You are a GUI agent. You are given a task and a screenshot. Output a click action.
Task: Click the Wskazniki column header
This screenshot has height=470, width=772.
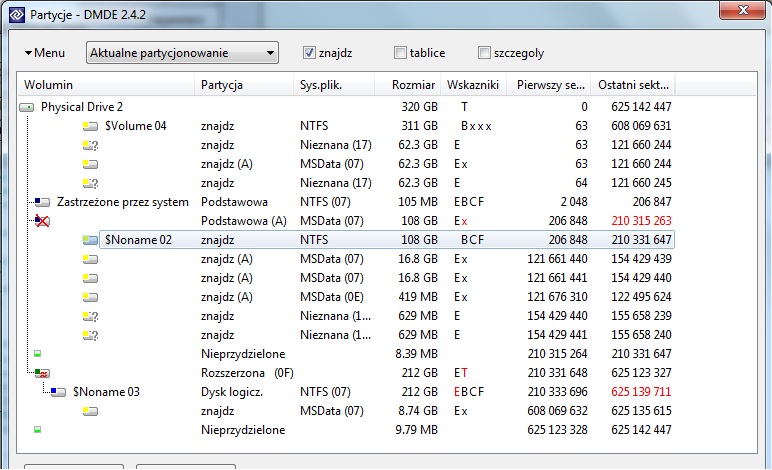coord(474,85)
